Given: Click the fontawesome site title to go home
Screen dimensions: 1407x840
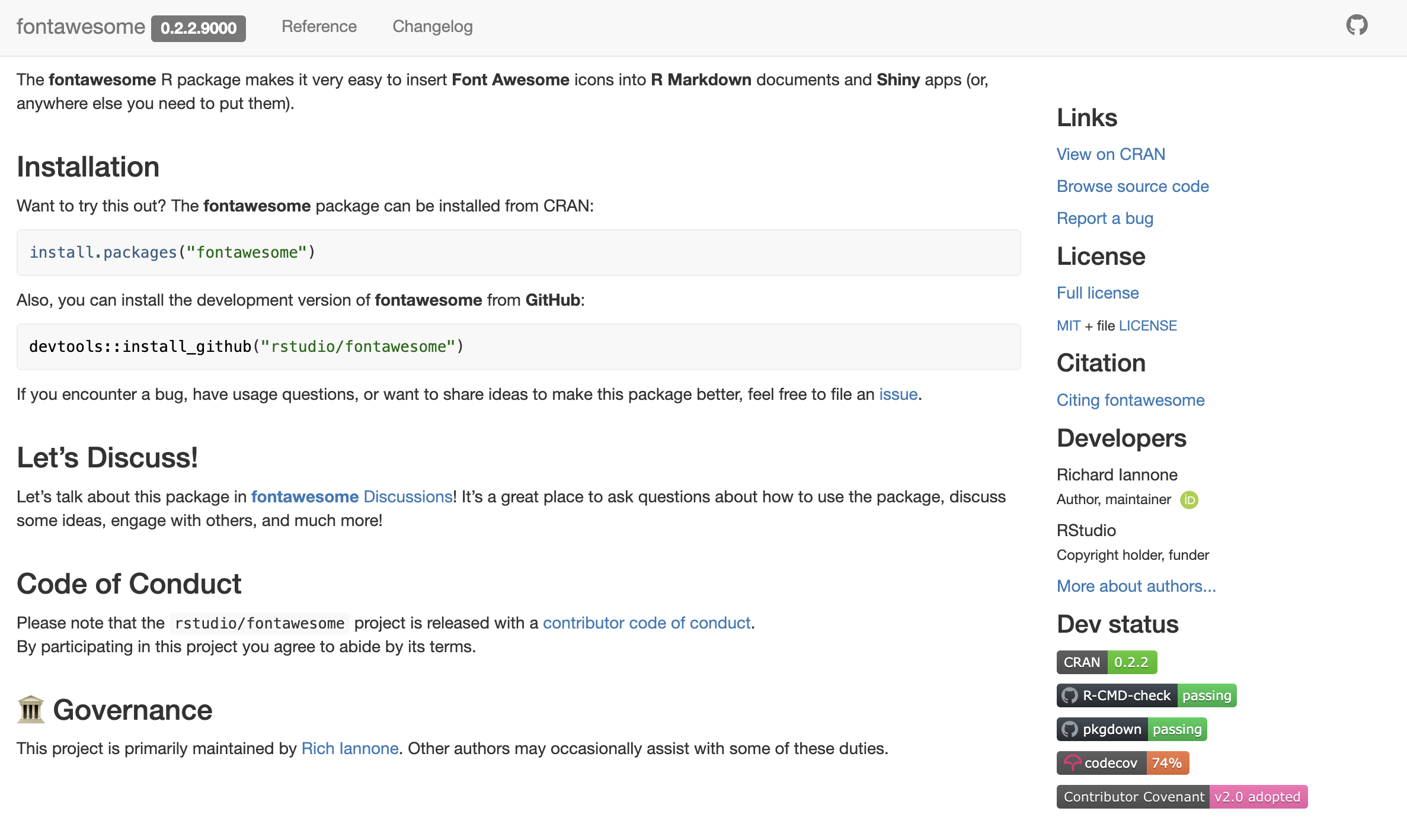Looking at the screenshot, I should pyautogui.click(x=80, y=26).
